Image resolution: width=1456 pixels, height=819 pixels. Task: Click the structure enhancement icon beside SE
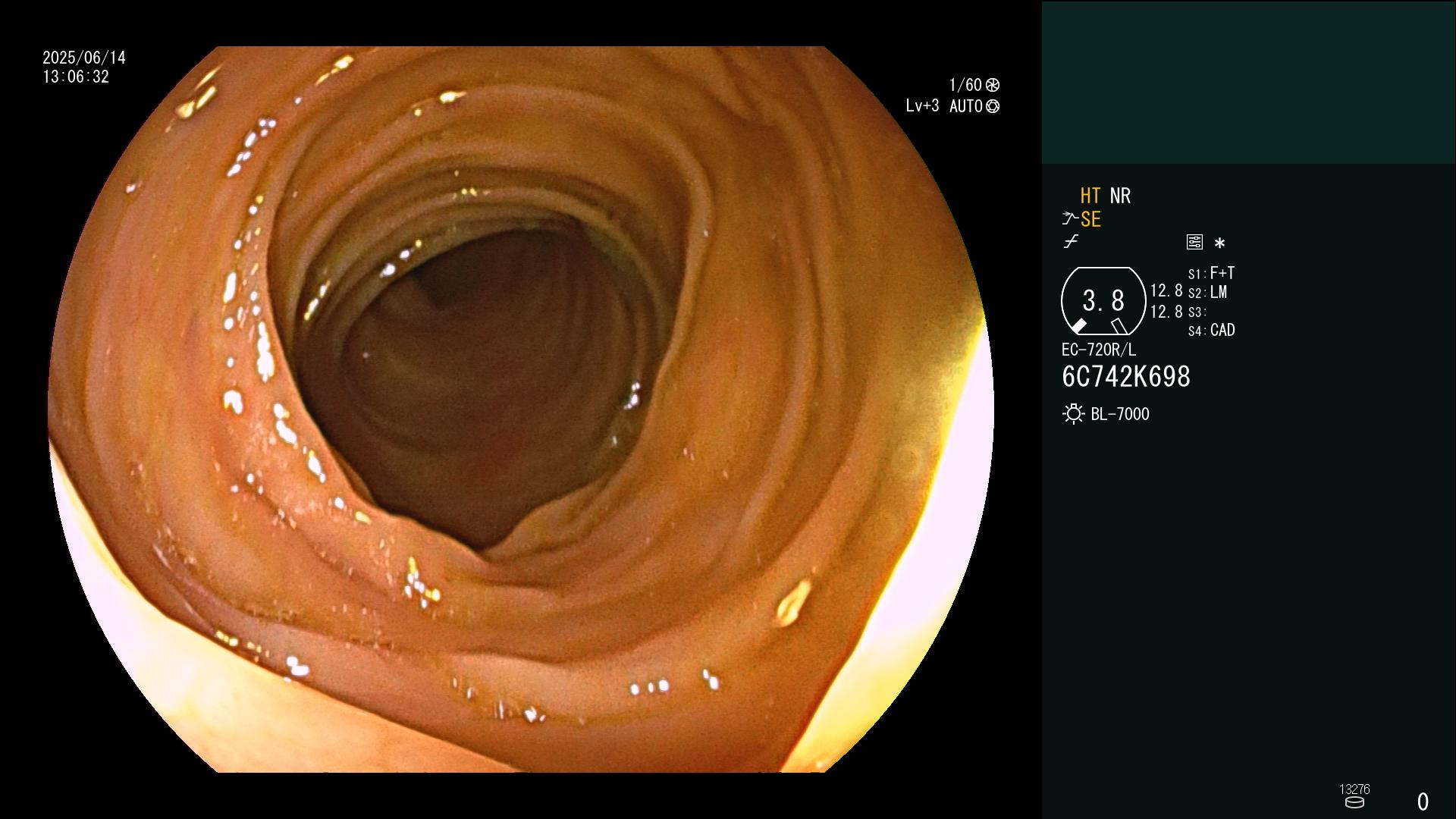point(1070,219)
